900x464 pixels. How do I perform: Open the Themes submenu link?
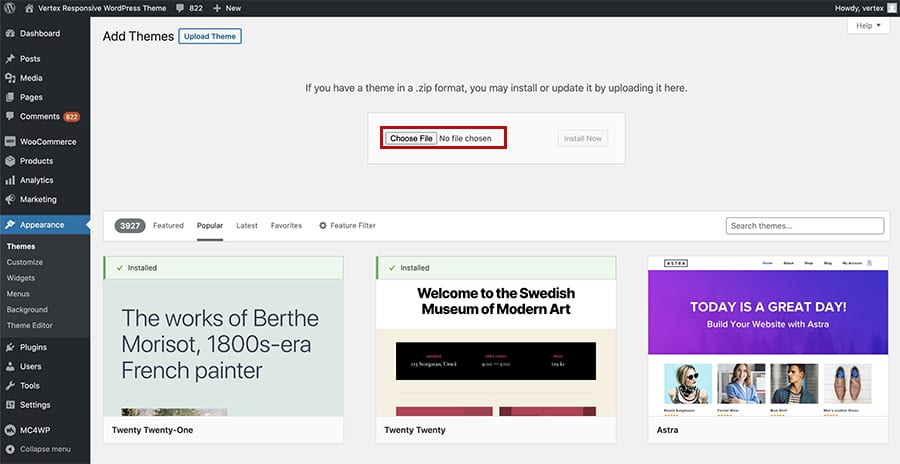pyautogui.click(x=21, y=246)
